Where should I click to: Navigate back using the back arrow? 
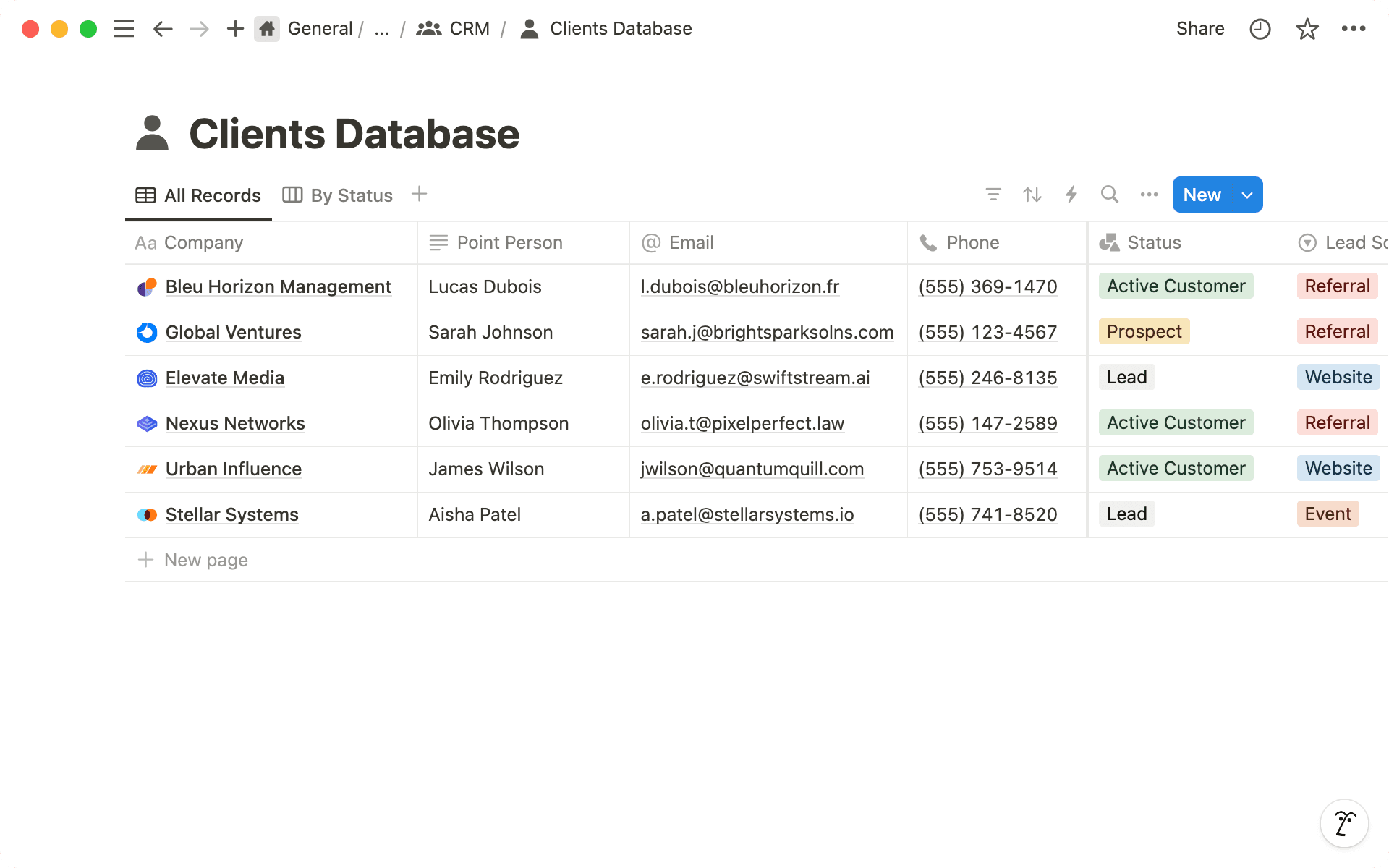point(163,28)
